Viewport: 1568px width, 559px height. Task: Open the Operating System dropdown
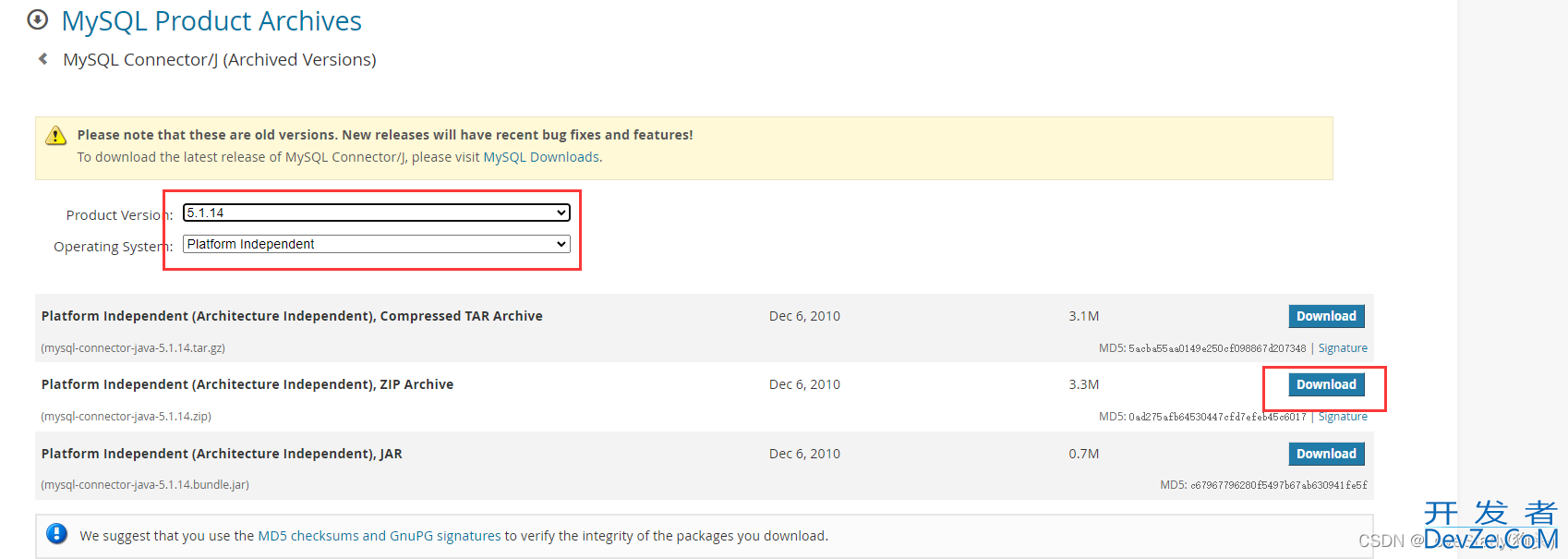click(x=377, y=244)
